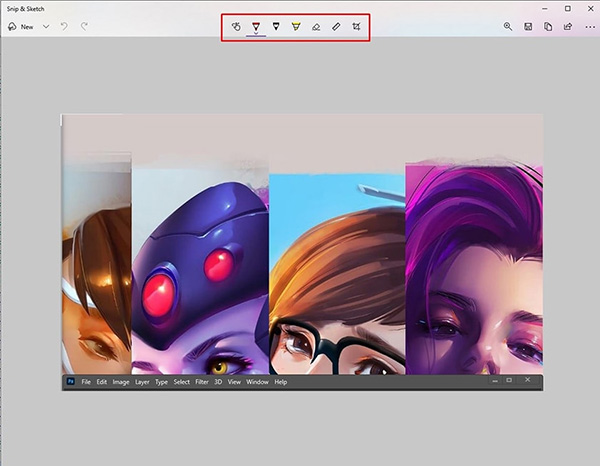Minimize the captured Photoshop window

(495, 381)
